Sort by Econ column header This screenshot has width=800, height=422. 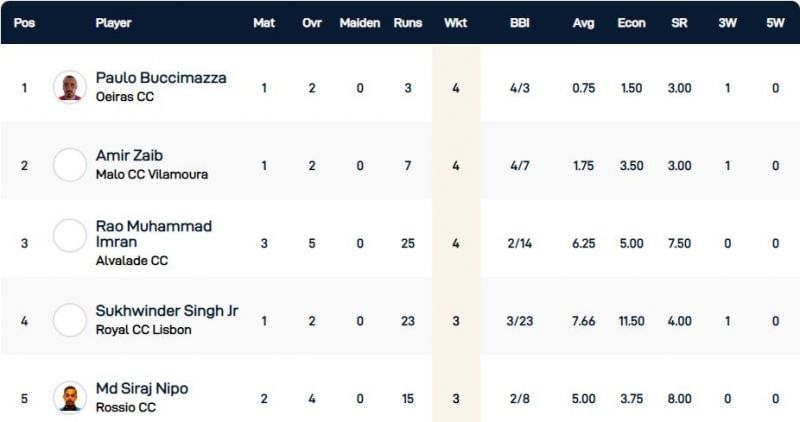631,23
